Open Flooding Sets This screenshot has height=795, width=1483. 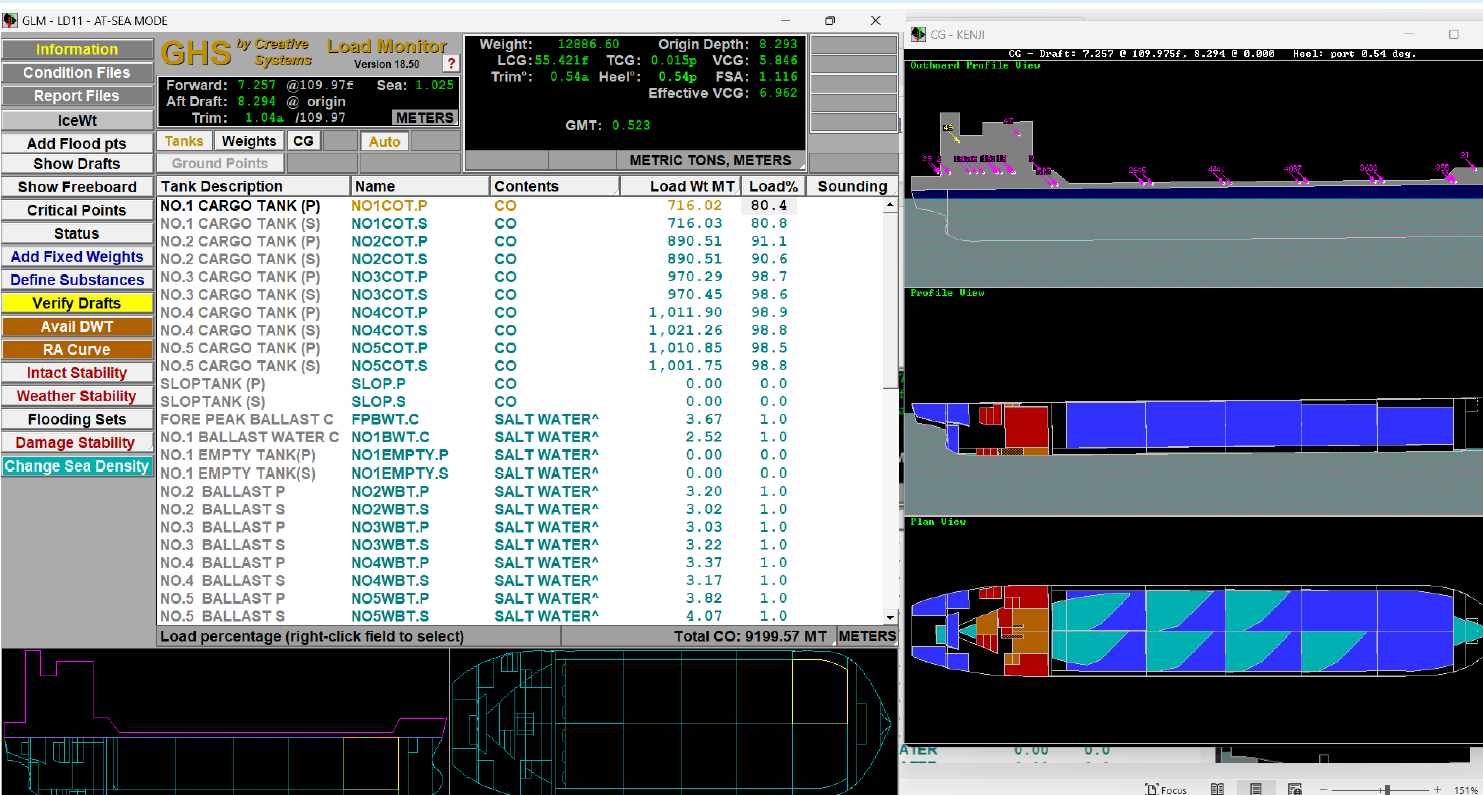(x=77, y=419)
